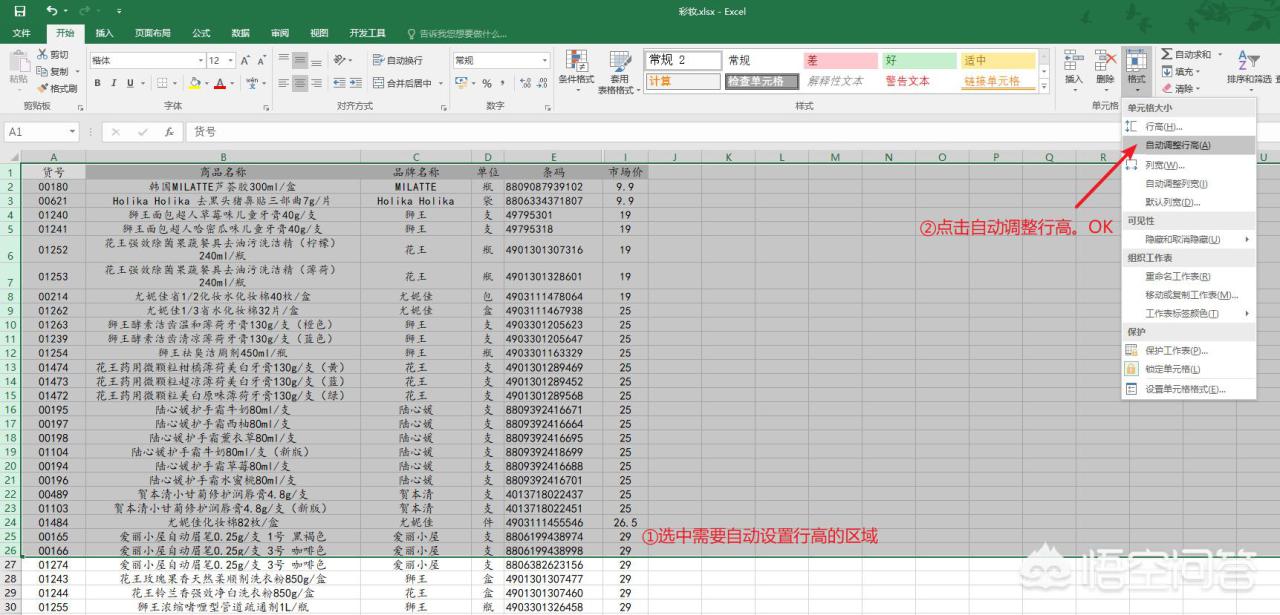1280x615 pixels.
Task: Click the text orientation icon
Action: point(341,60)
